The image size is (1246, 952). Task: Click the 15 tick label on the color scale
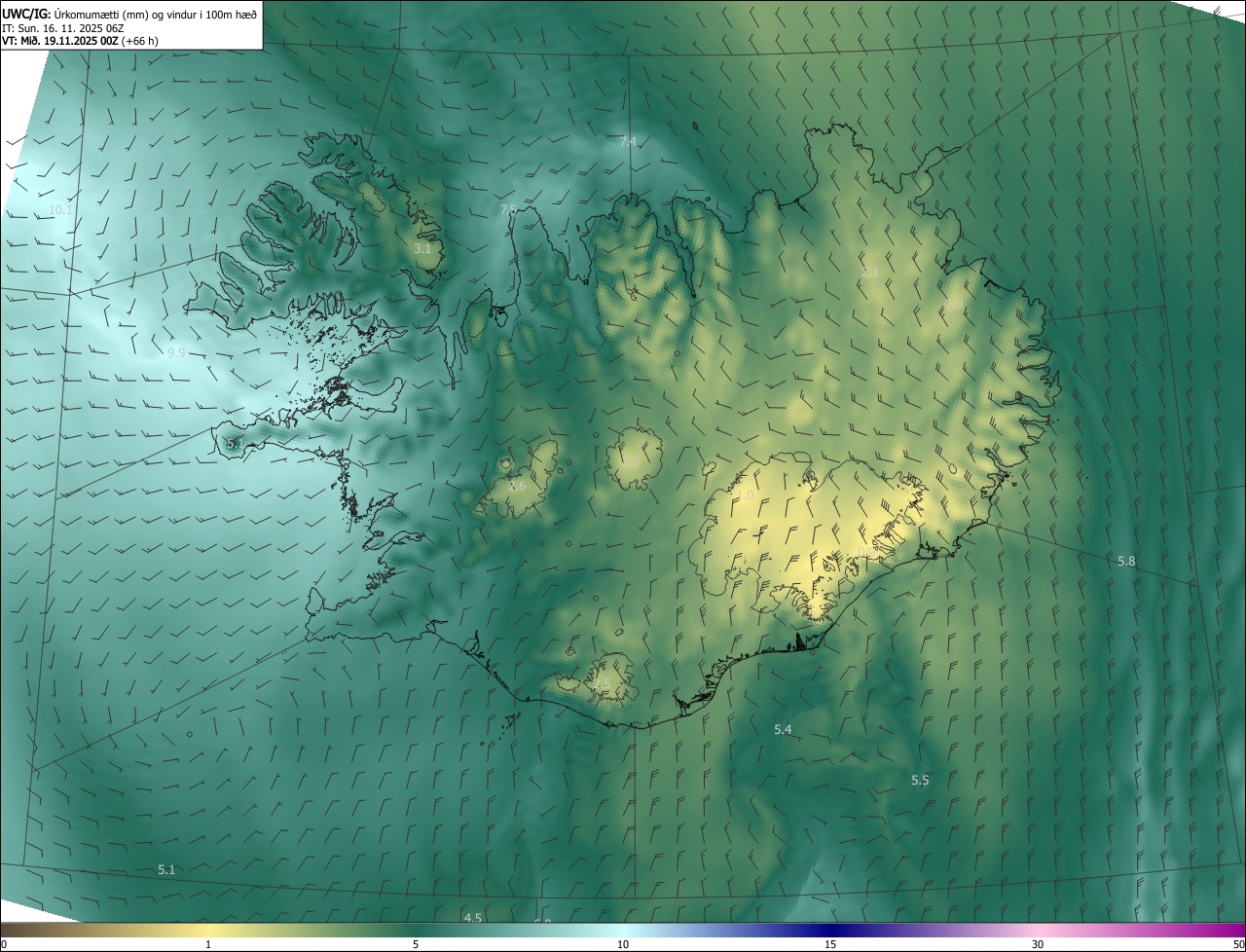[x=830, y=944]
